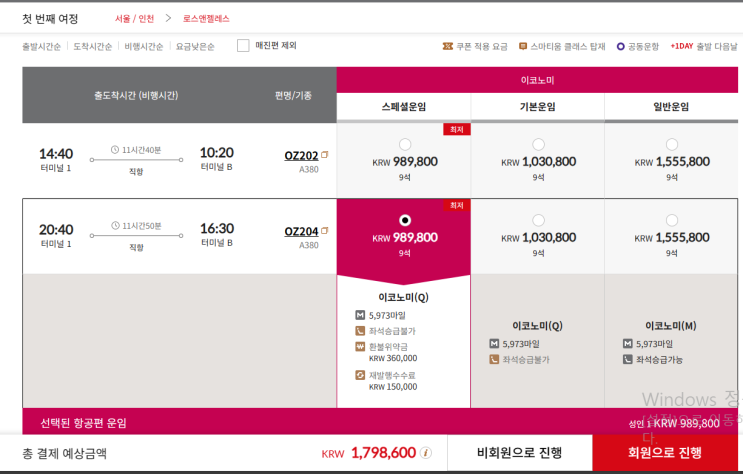743x474 pixels.
Task: Select OZ204 special fare radio button
Action: pyautogui.click(x=405, y=220)
